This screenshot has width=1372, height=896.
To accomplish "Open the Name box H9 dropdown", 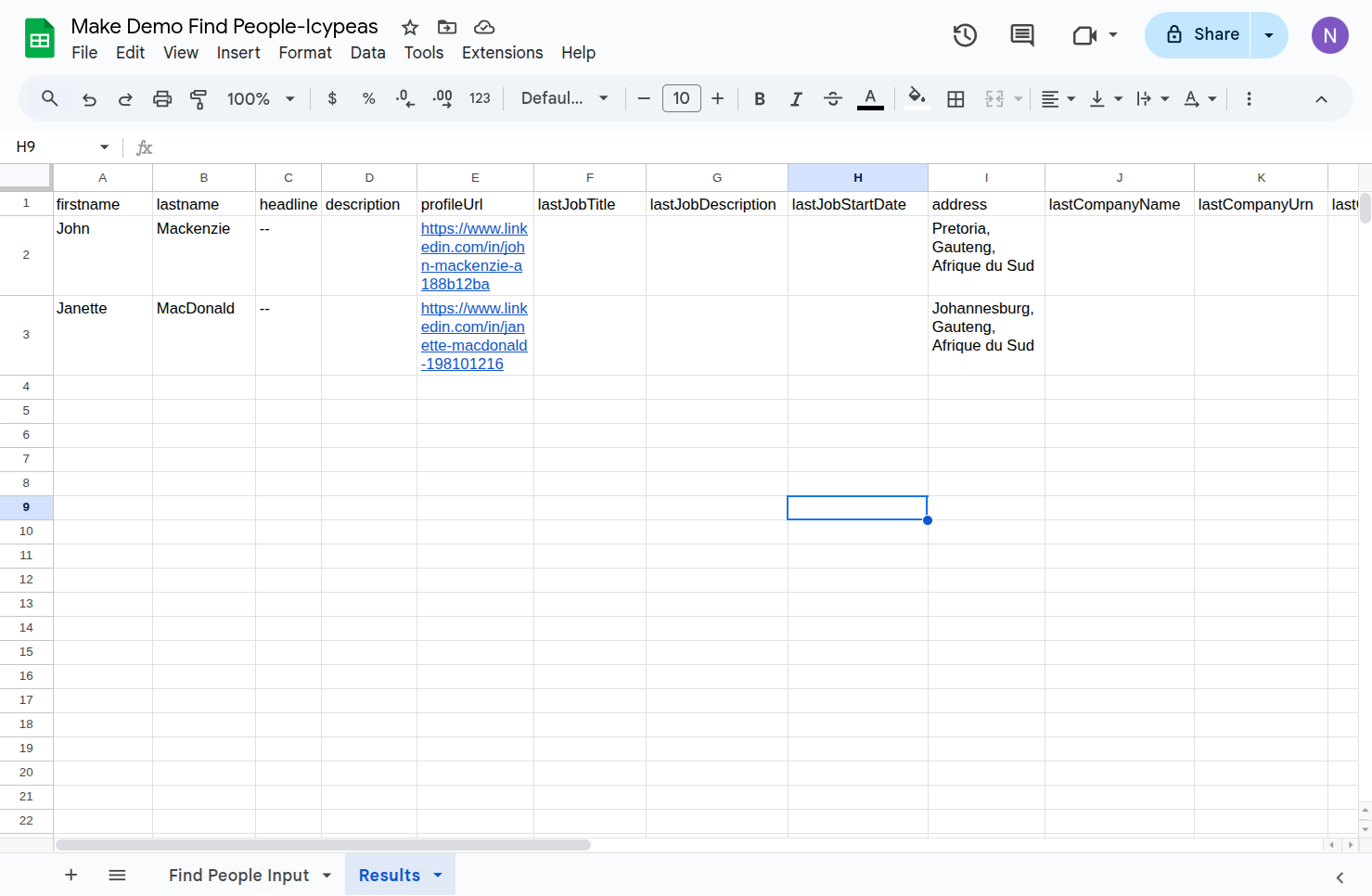I will pos(104,147).
